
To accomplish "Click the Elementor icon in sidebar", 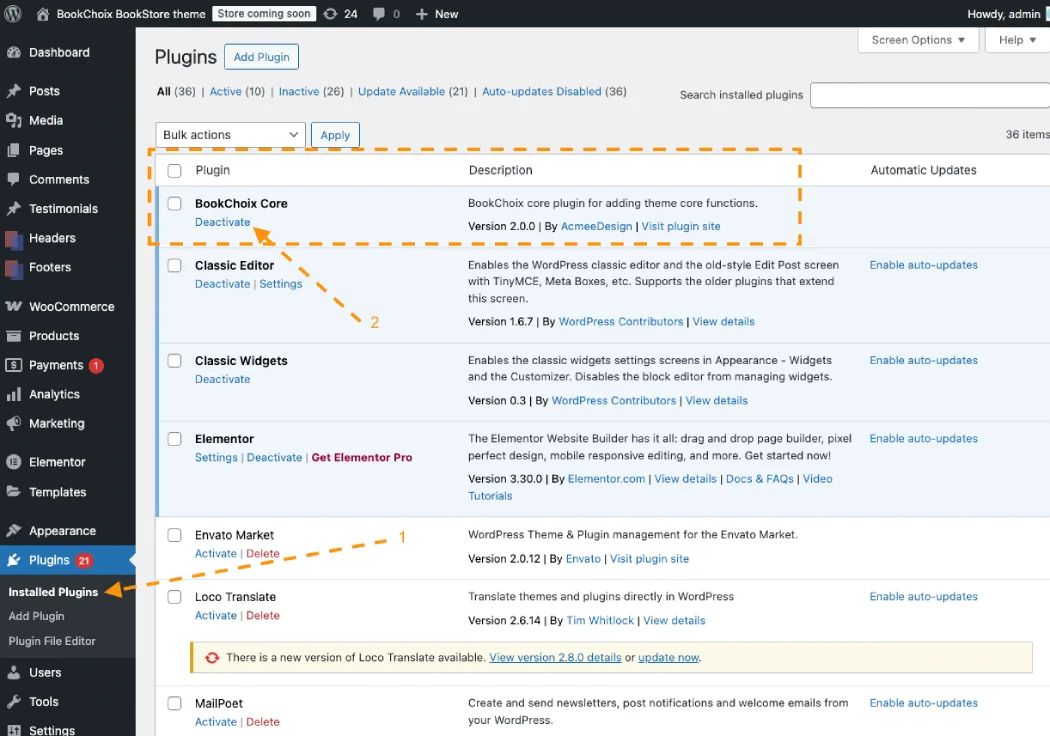I will (x=13, y=462).
